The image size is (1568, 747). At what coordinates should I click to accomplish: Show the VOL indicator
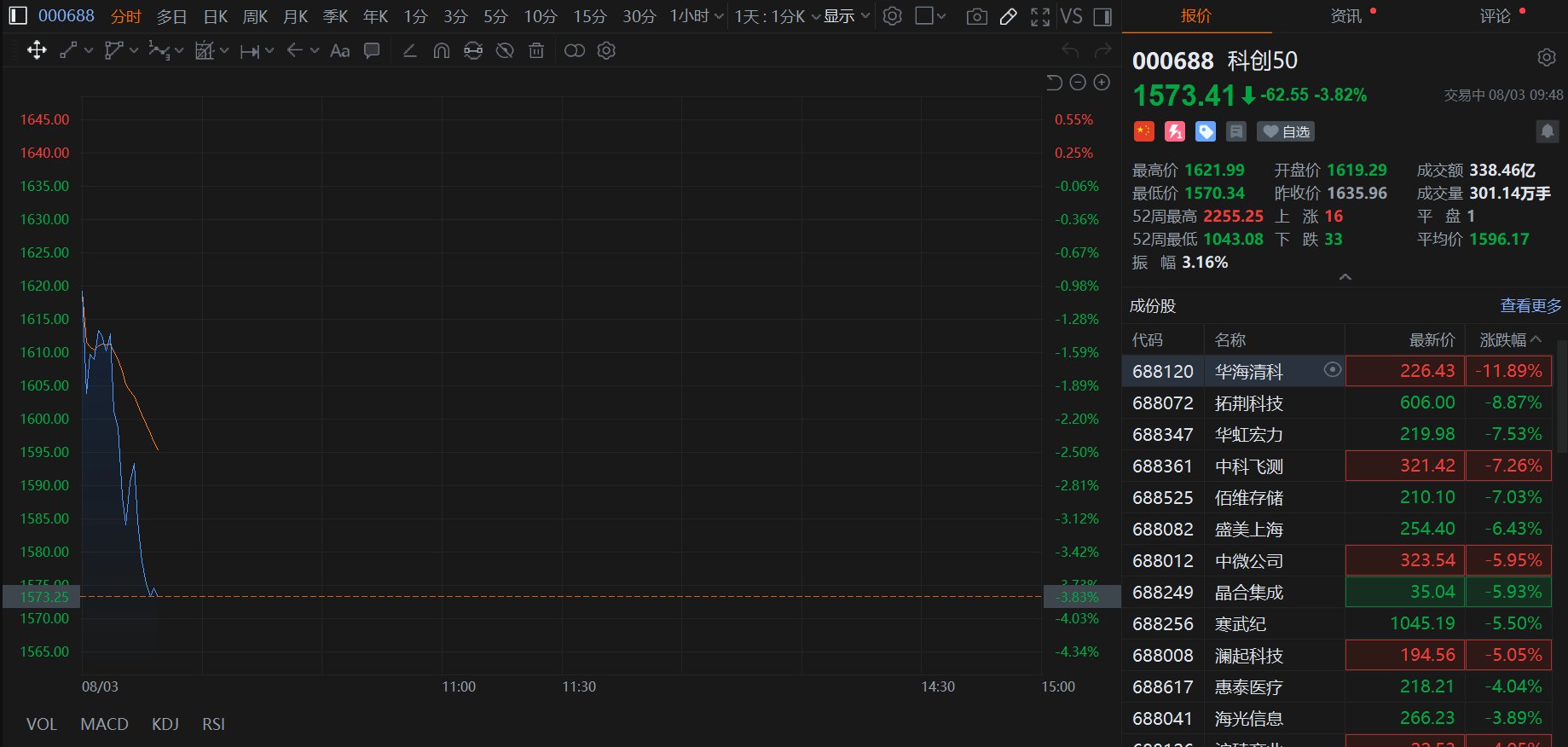[x=42, y=724]
